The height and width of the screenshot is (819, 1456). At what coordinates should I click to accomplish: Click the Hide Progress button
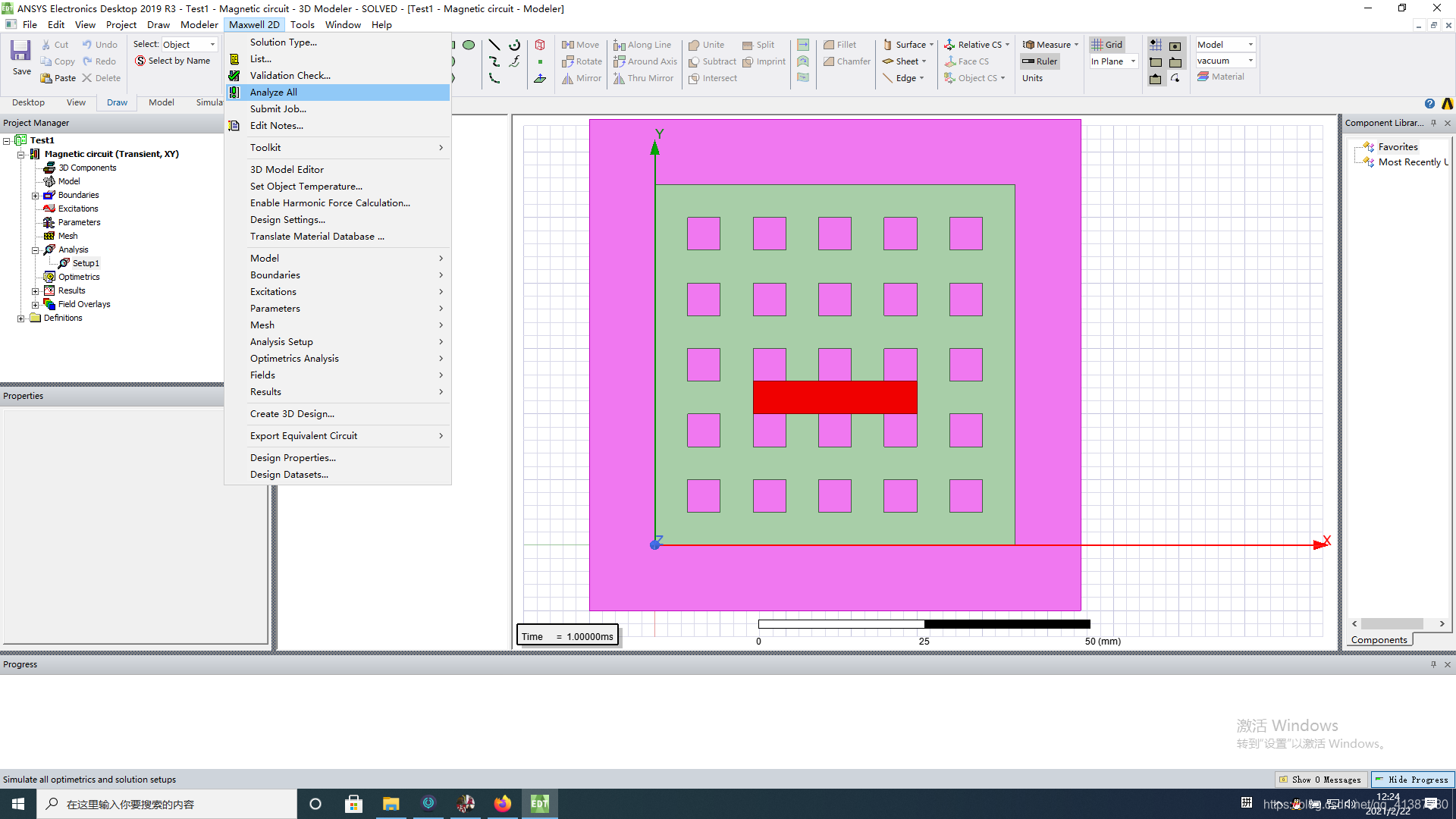coord(1412,780)
